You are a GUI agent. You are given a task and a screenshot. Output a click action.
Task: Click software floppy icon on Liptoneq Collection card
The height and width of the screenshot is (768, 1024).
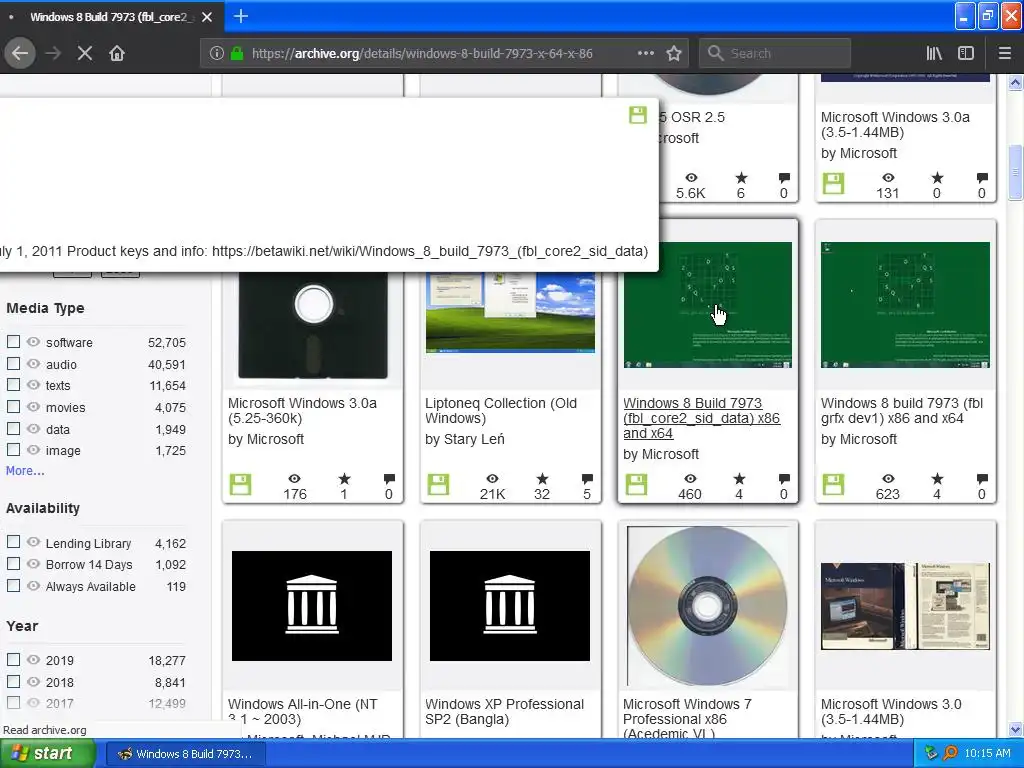pos(438,485)
